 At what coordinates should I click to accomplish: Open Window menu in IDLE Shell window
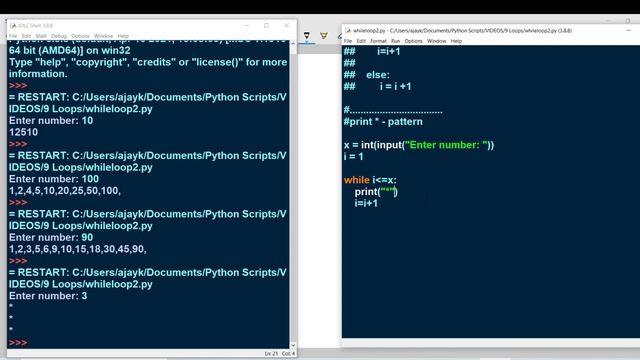coord(103,36)
